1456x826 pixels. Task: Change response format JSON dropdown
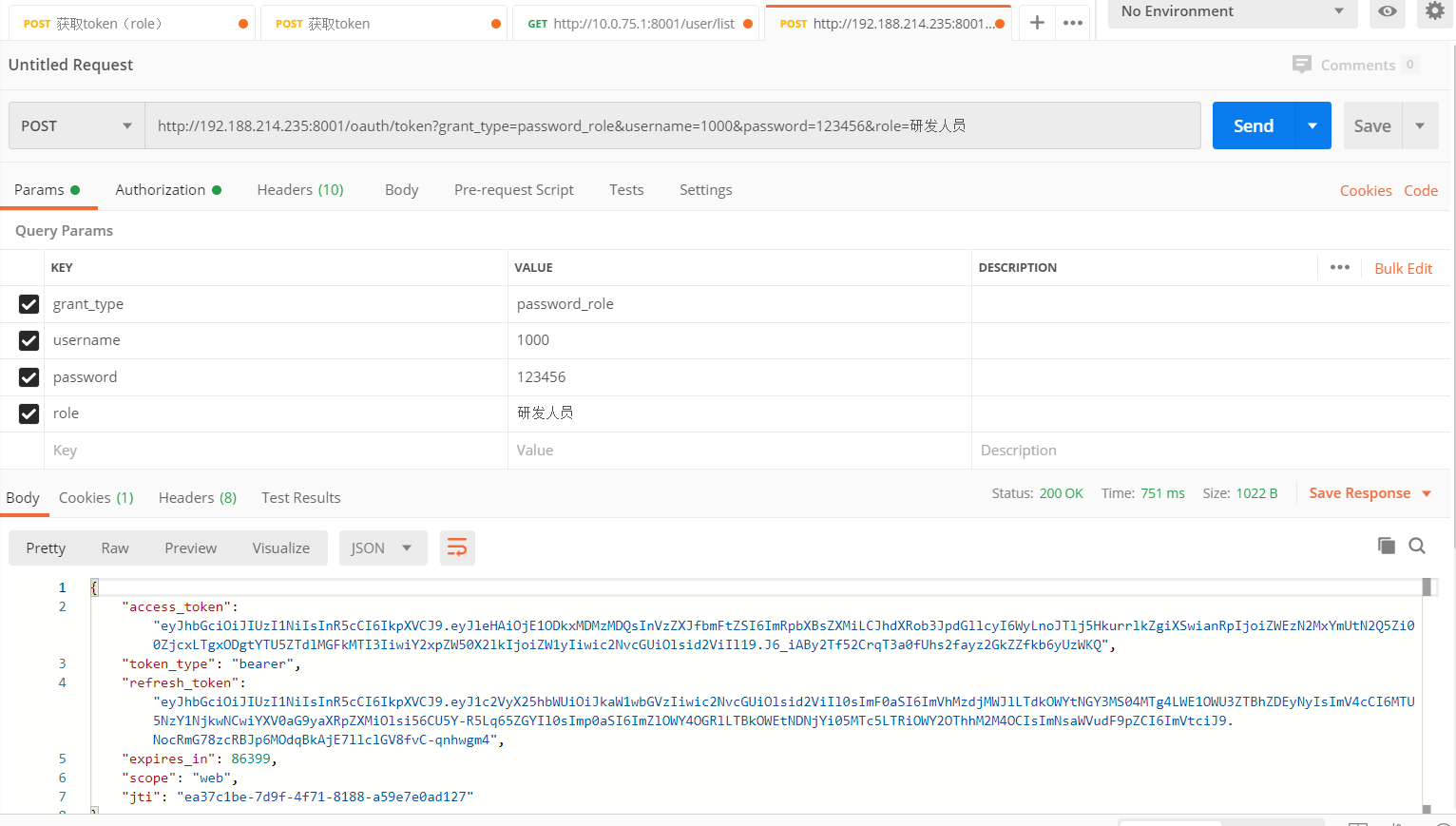tap(383, 547)
